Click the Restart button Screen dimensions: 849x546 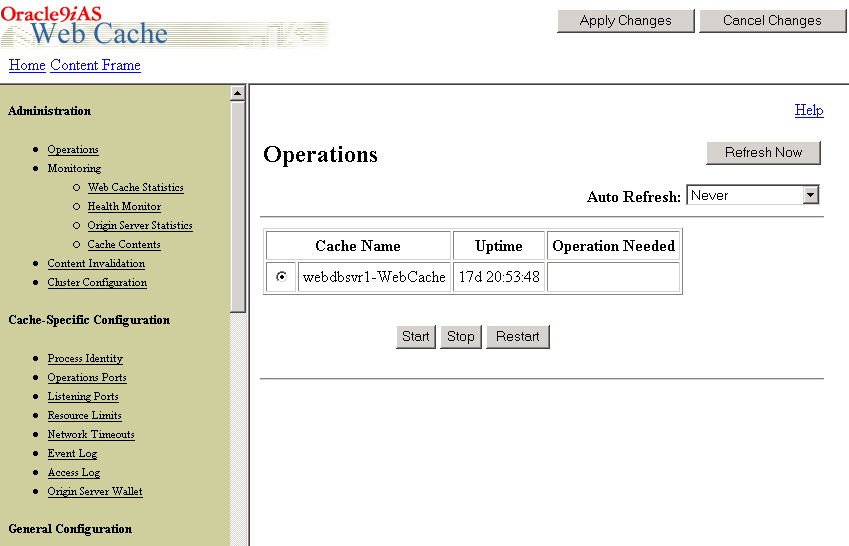tap(518, 337)
